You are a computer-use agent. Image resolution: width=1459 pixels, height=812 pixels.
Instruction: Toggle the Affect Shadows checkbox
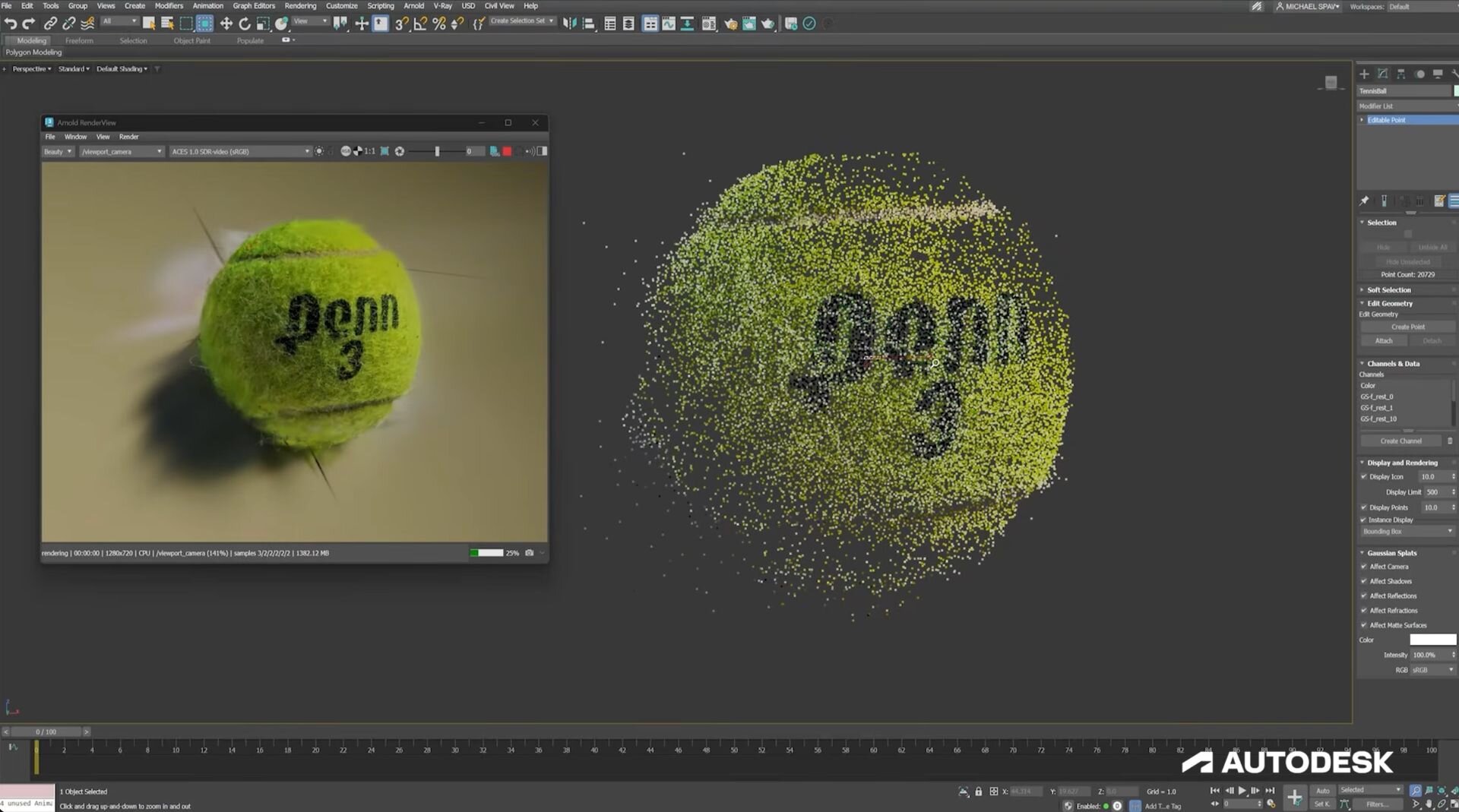click(x=1364, y=581)
